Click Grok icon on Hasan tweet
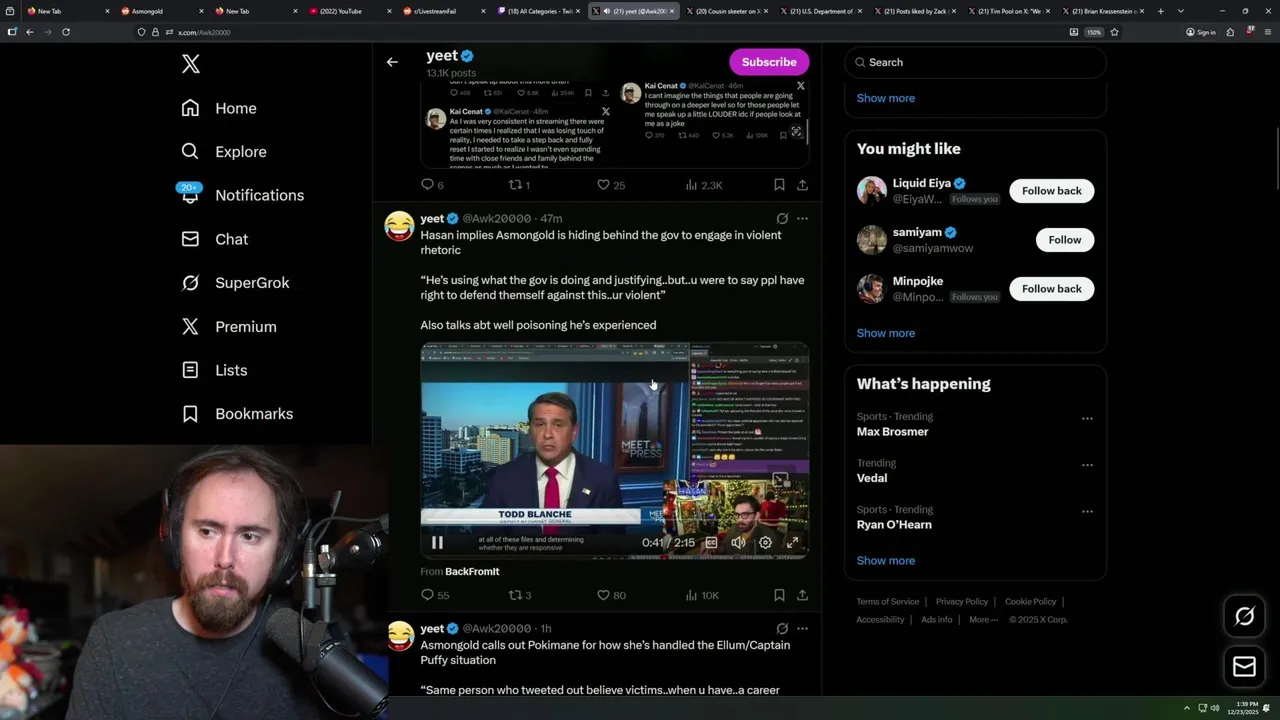 (782, 218)
